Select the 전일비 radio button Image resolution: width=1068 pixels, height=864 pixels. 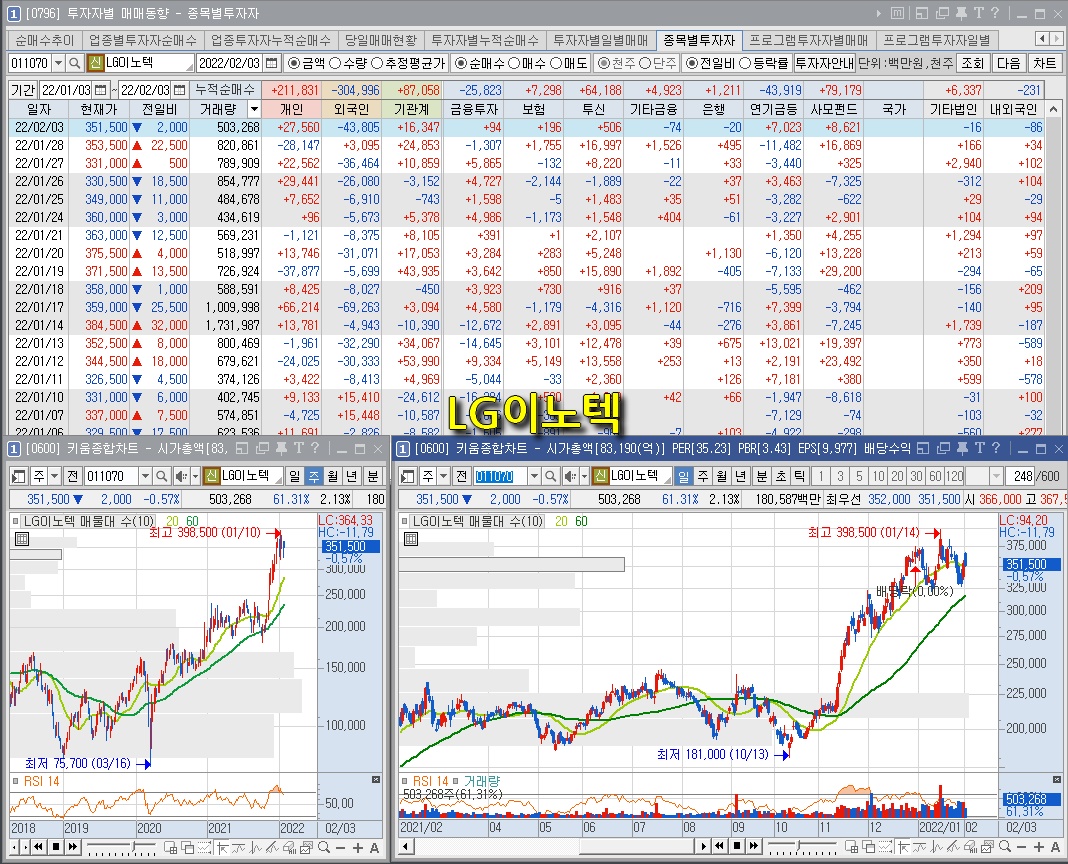tap(692, 63)
